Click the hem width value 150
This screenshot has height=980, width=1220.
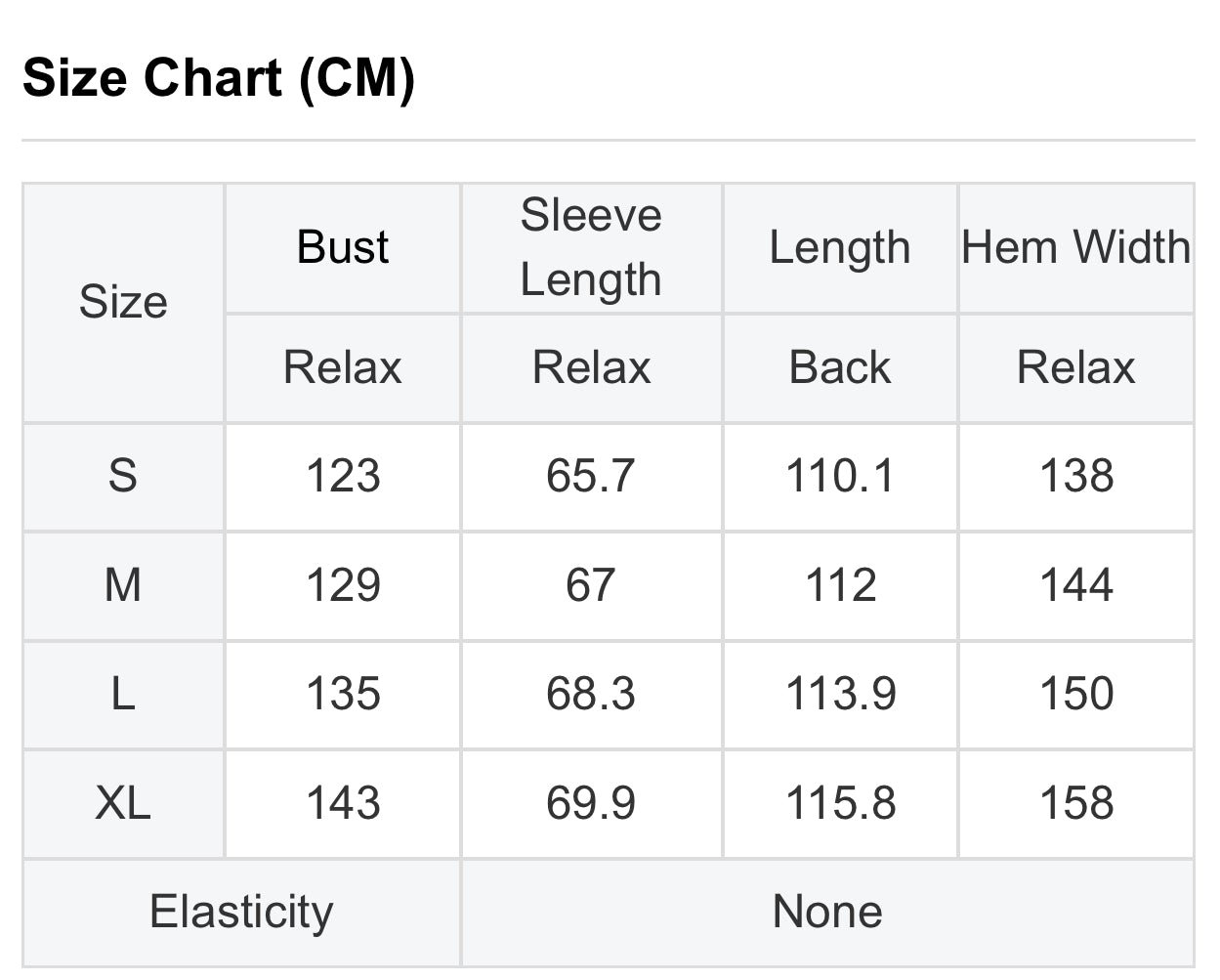[x=1075, y=694]
